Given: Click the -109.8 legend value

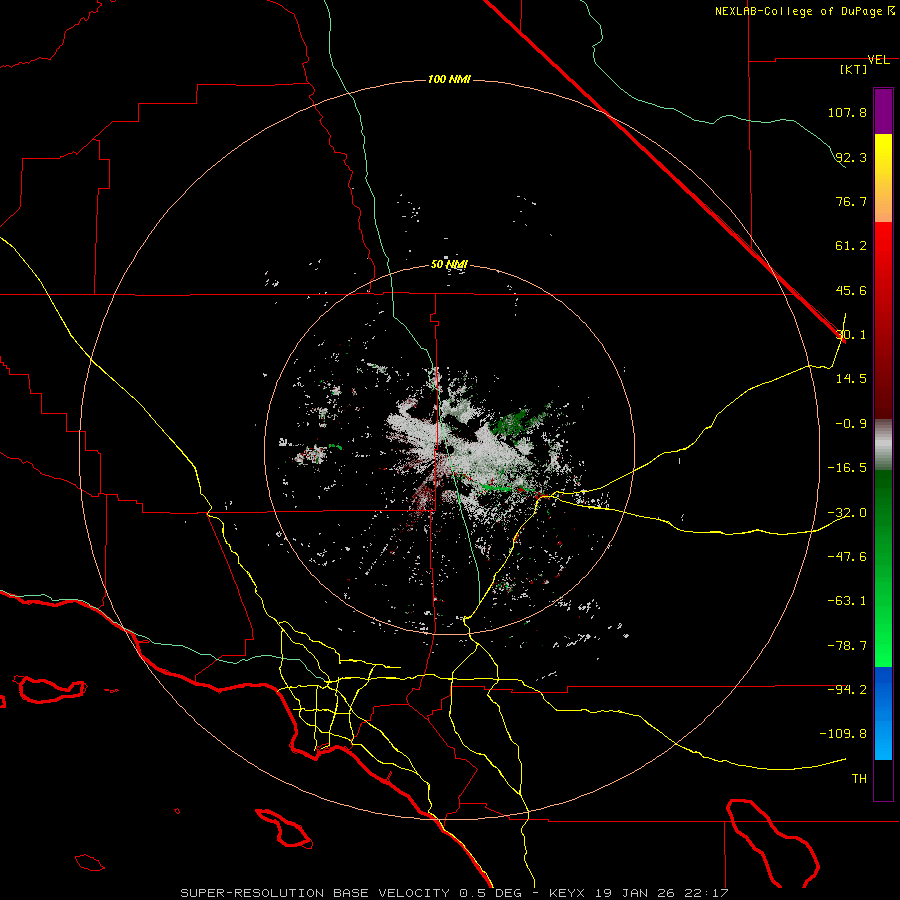Looking at the screenshot, I should coord(843,734).
